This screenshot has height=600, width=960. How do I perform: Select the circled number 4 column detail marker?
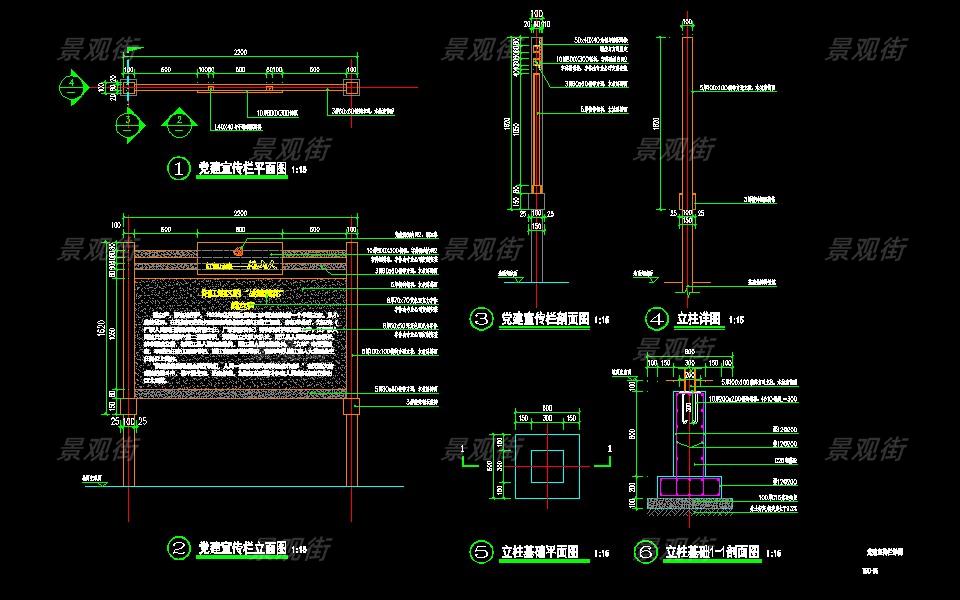tap(657, 319)
